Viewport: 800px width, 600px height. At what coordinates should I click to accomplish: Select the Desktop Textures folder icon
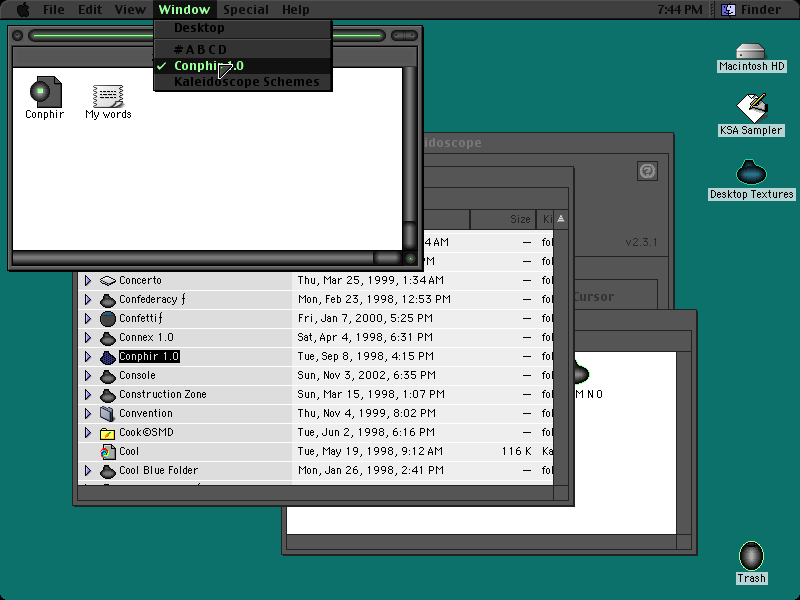751,172
